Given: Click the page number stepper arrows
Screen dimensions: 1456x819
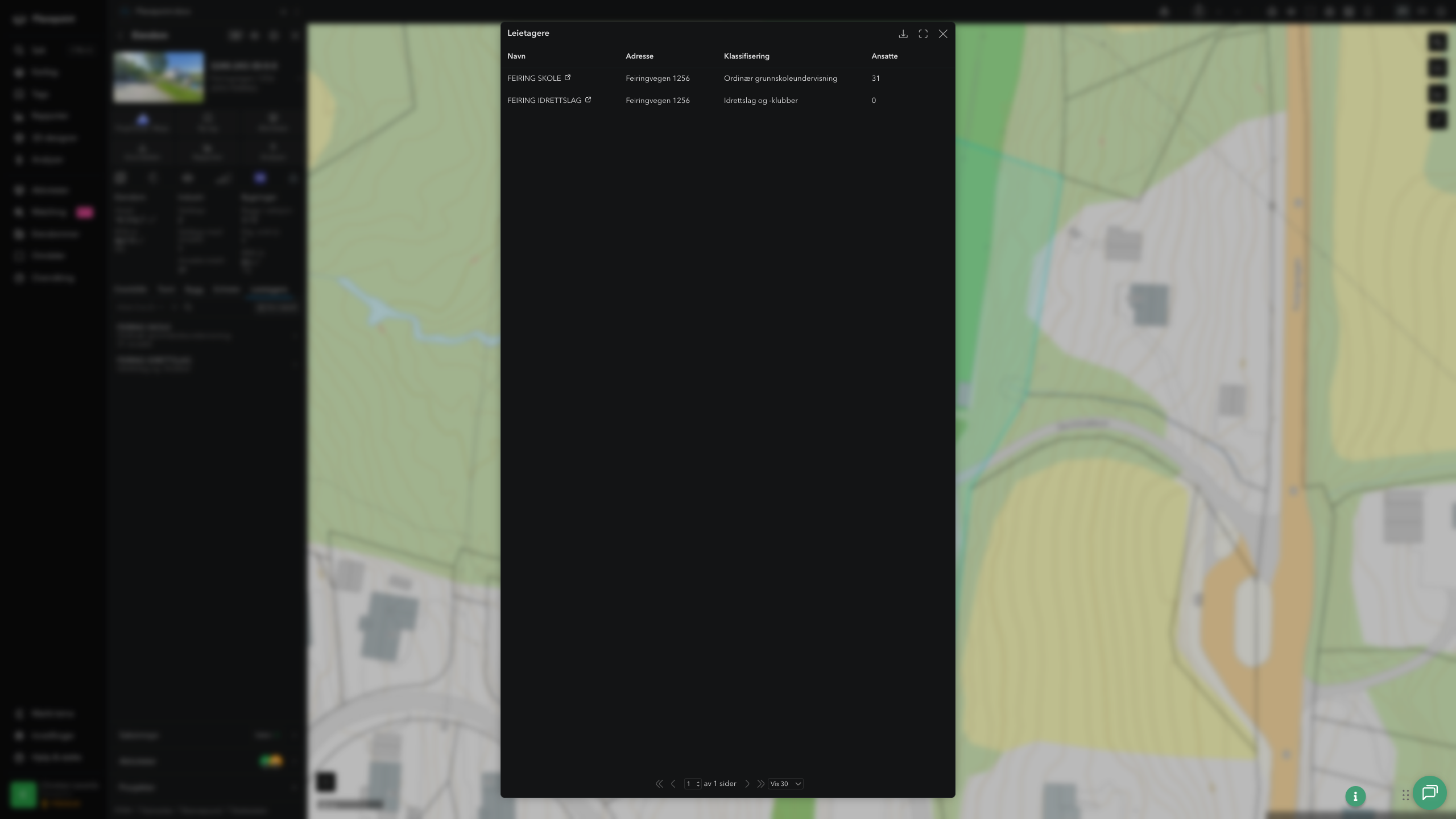Looking at the screenshot, I should coord(698,784).
